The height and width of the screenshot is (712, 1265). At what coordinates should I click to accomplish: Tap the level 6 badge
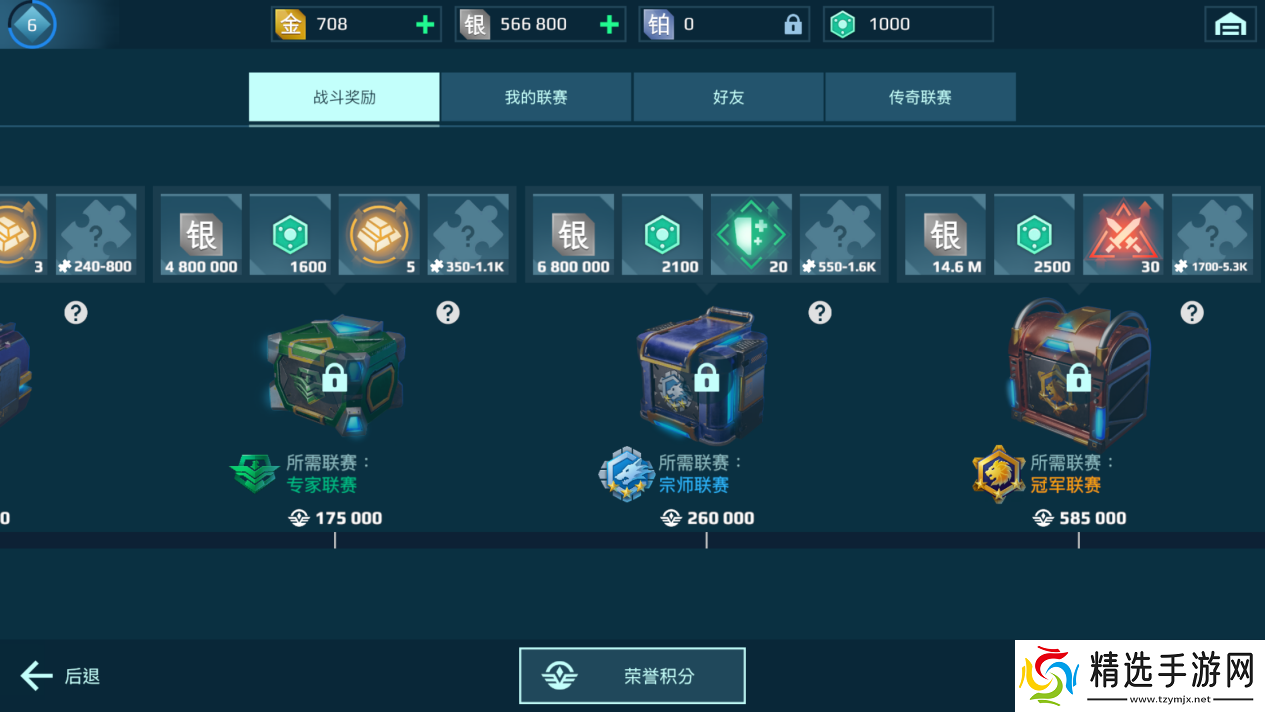click(x=31, y=25)
